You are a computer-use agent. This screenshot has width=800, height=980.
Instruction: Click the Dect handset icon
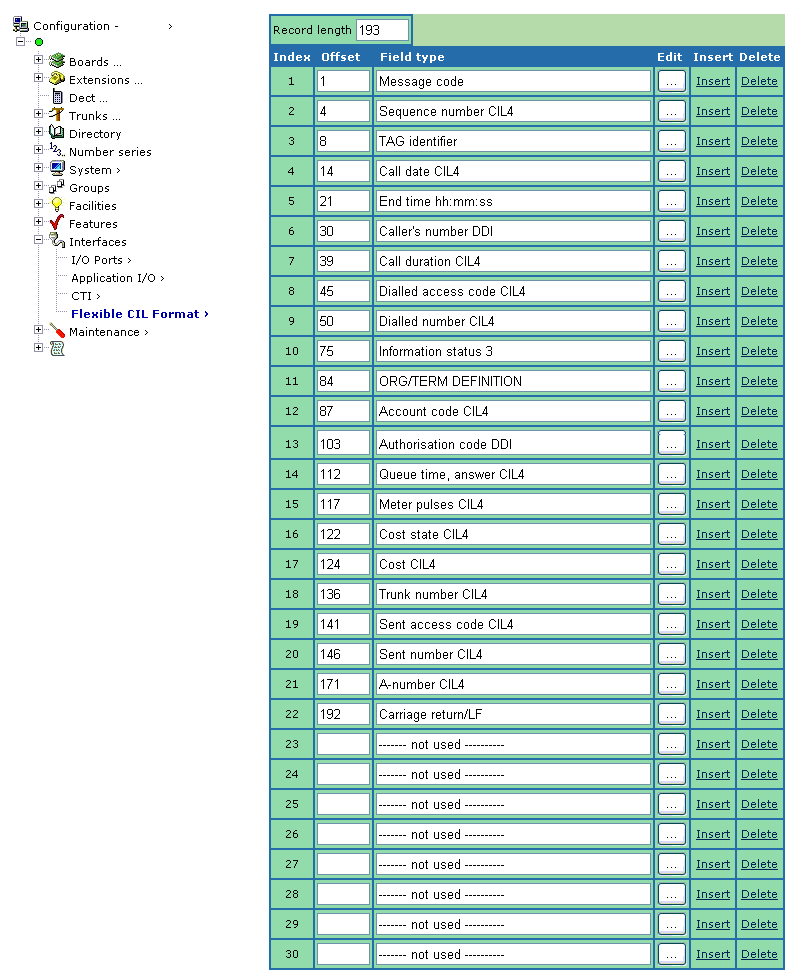pos(57,97)
